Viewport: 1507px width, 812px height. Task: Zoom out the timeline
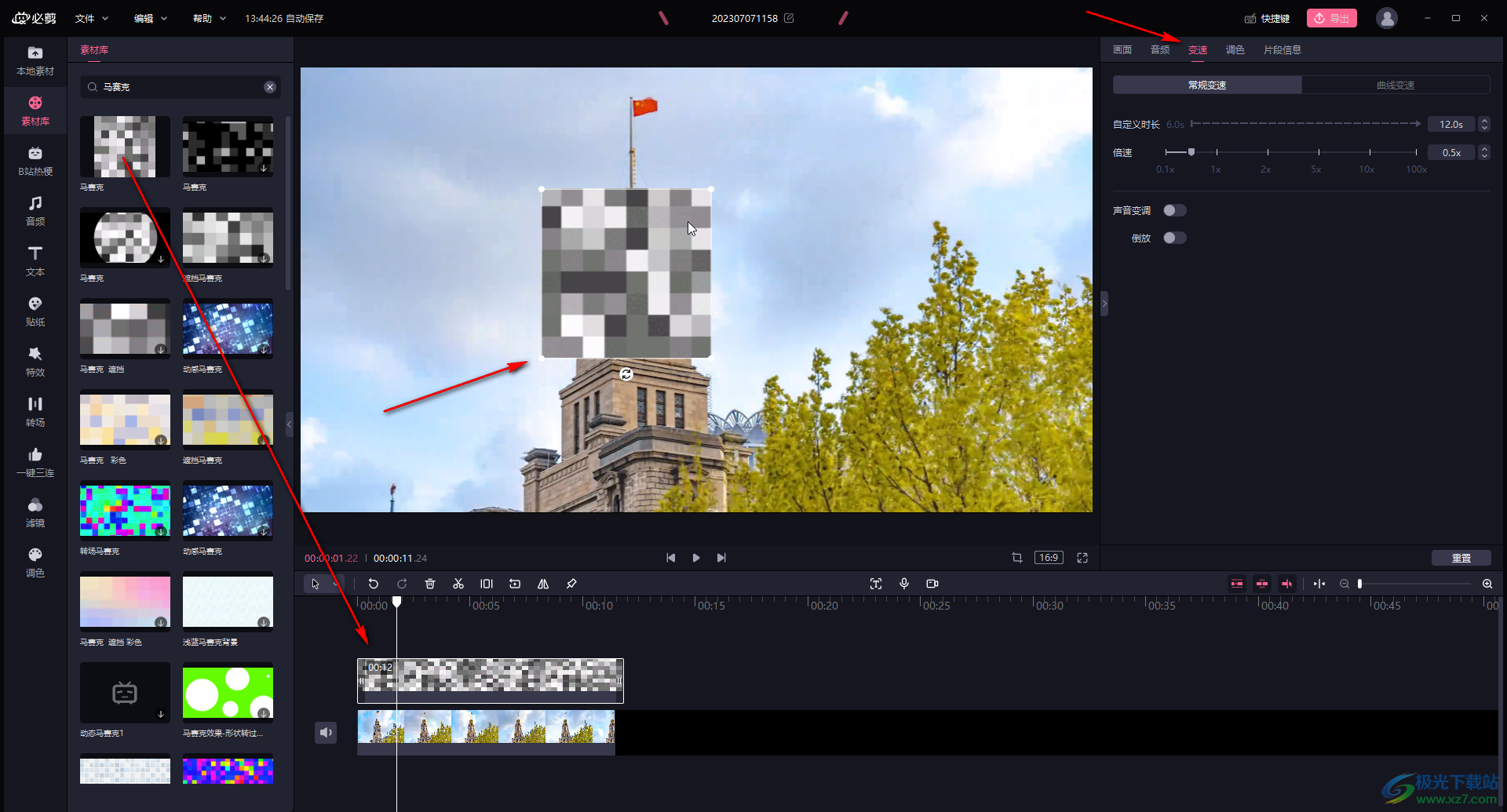pos(1345,584)
